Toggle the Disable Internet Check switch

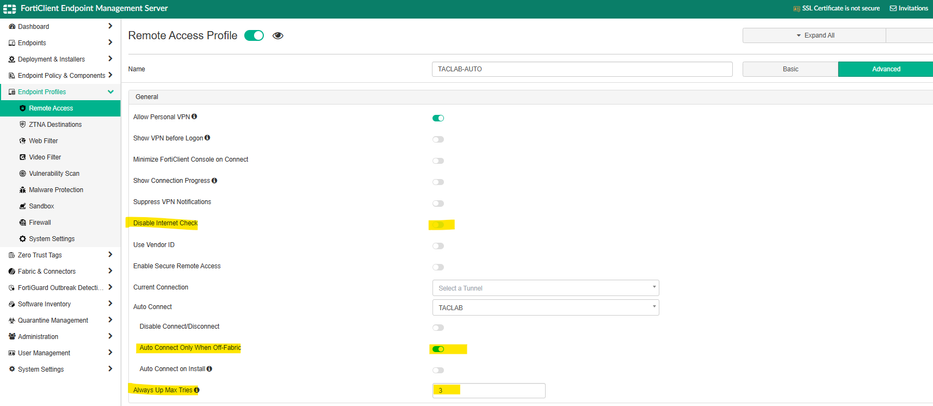coord(438,224)
